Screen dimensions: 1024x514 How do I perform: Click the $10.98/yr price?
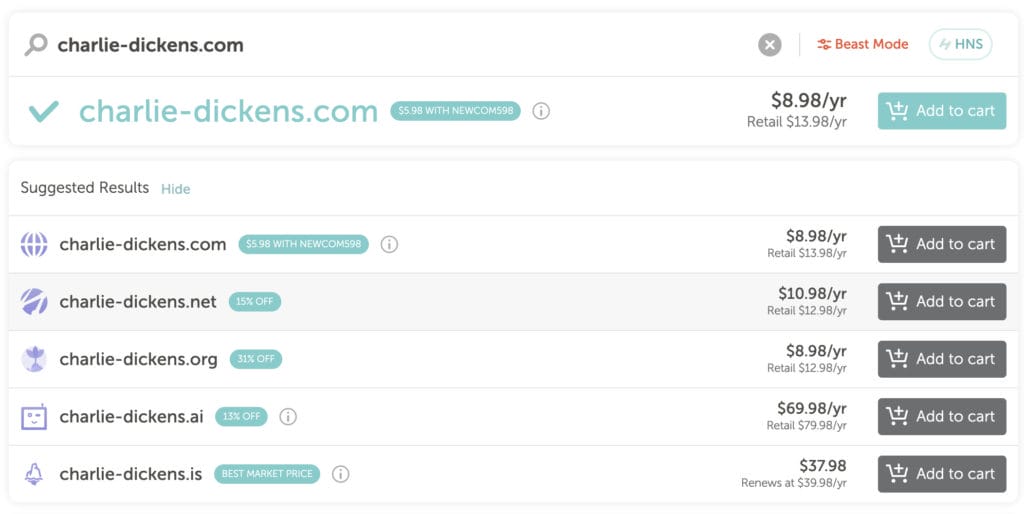click(812, 294)
